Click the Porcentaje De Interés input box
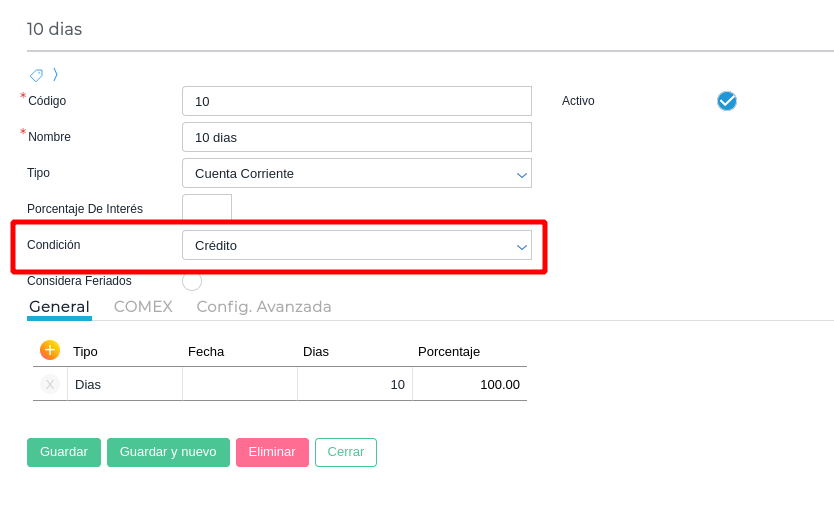 pyautogui.click(x=207, y=209)
